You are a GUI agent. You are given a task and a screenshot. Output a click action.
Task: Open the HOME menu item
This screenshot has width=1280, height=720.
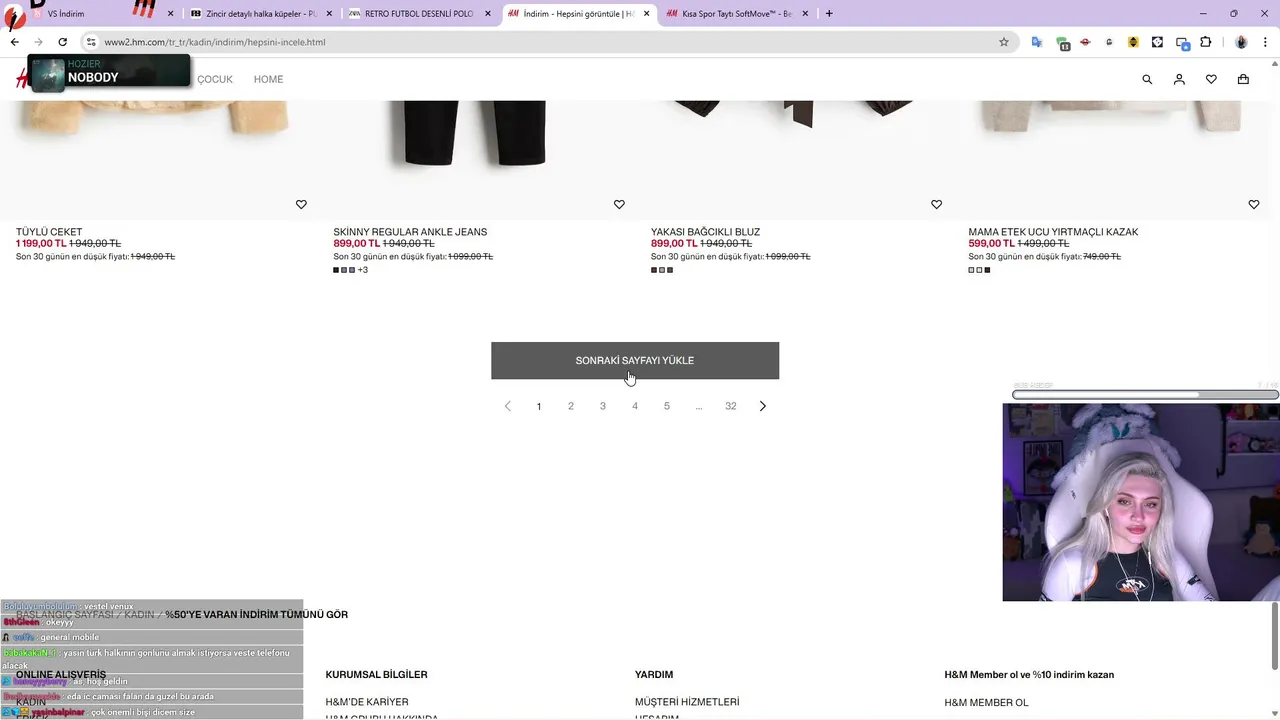(x=268, y=79)
